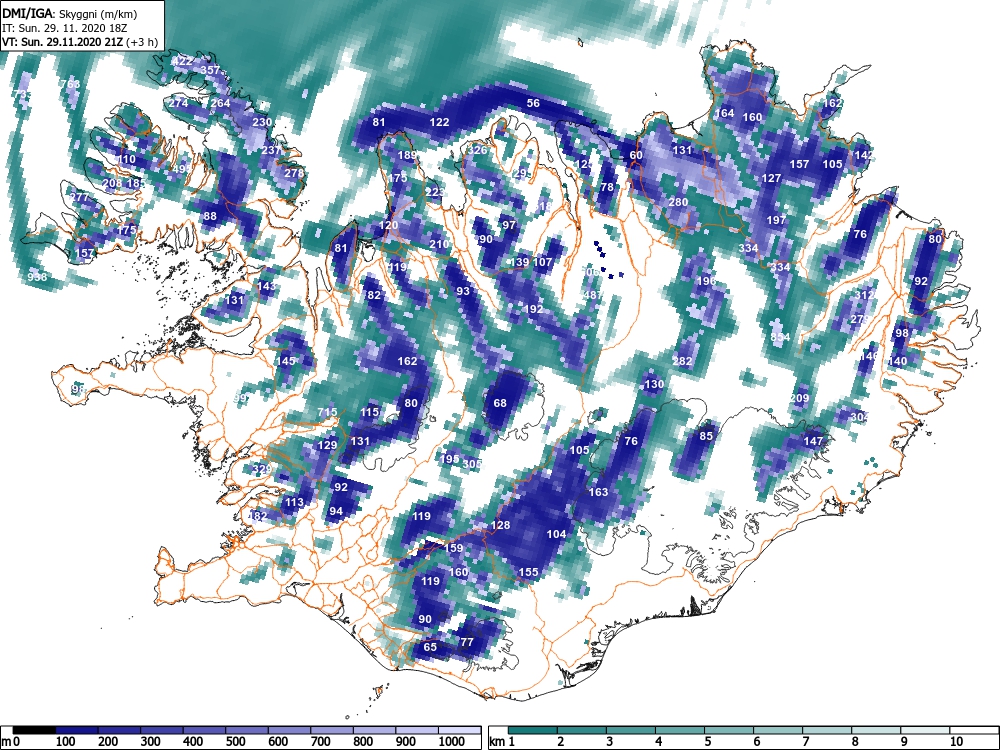Viewport: 1000px width, 750px height.
Task: Select the dark blue 100–200 m legend swatch
Action: [77, 730]
